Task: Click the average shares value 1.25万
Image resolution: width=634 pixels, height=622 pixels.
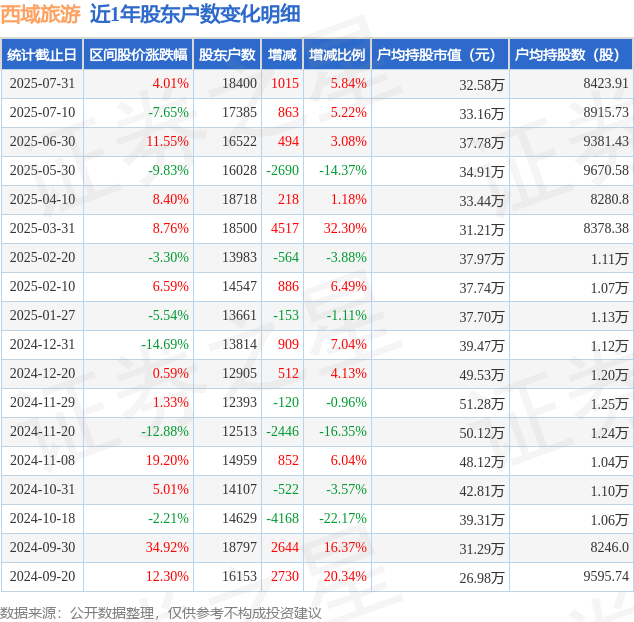Action: [610, 404]
